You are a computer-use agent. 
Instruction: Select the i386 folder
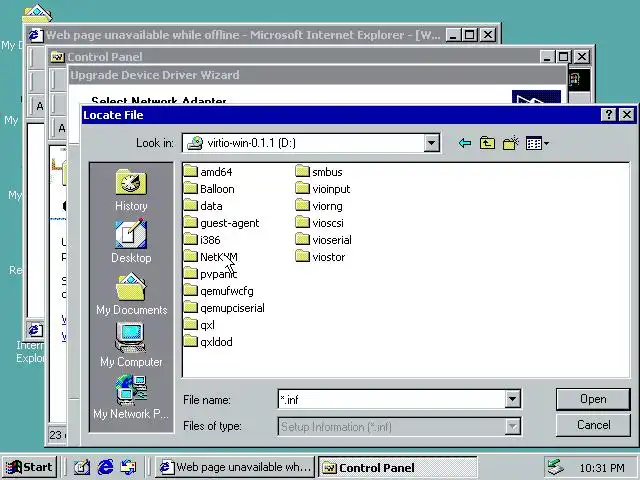point(202,240)
